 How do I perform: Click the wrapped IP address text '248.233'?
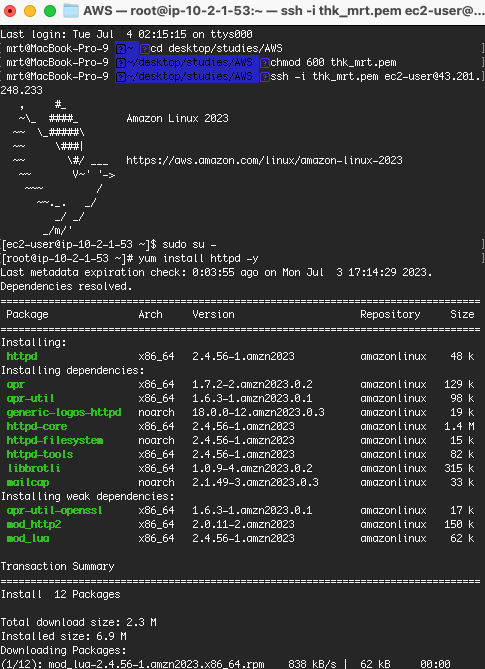[21, 90]
